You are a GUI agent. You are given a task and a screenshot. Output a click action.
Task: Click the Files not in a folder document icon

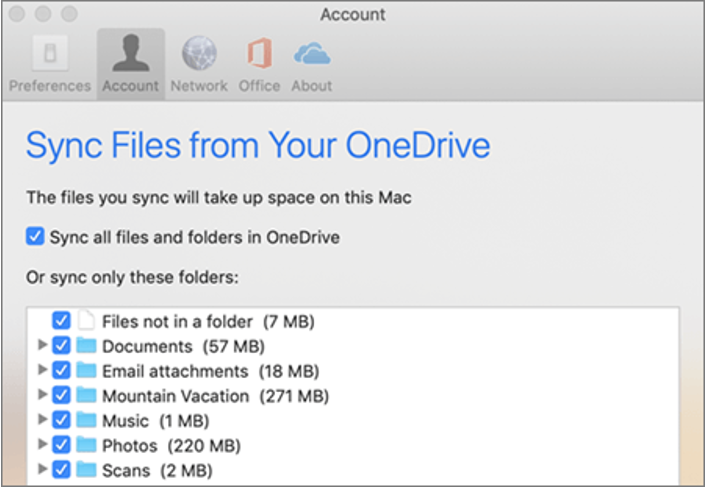tap(86, 321)
